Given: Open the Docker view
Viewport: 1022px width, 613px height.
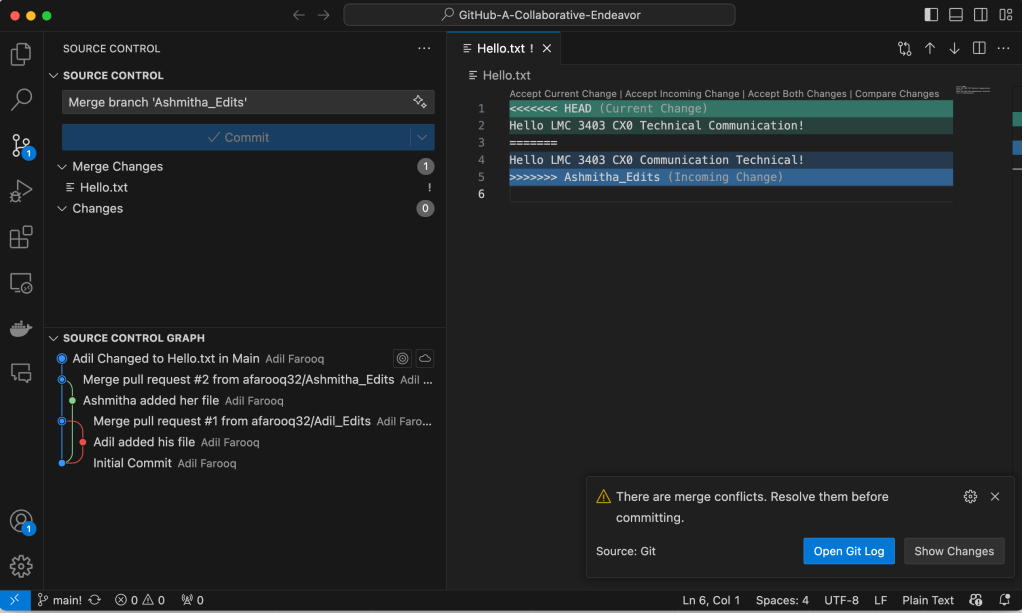Looking at the screenshot, I should [21, 328].
